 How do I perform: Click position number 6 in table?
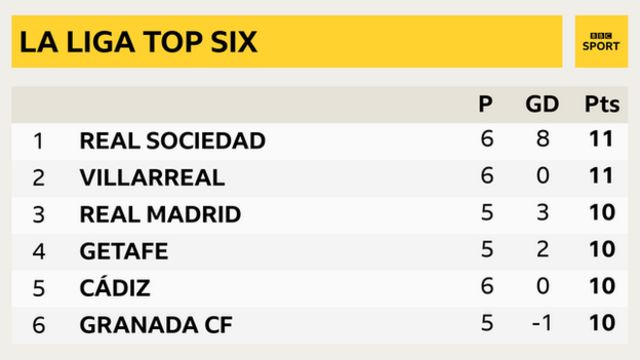pos(38,325)
